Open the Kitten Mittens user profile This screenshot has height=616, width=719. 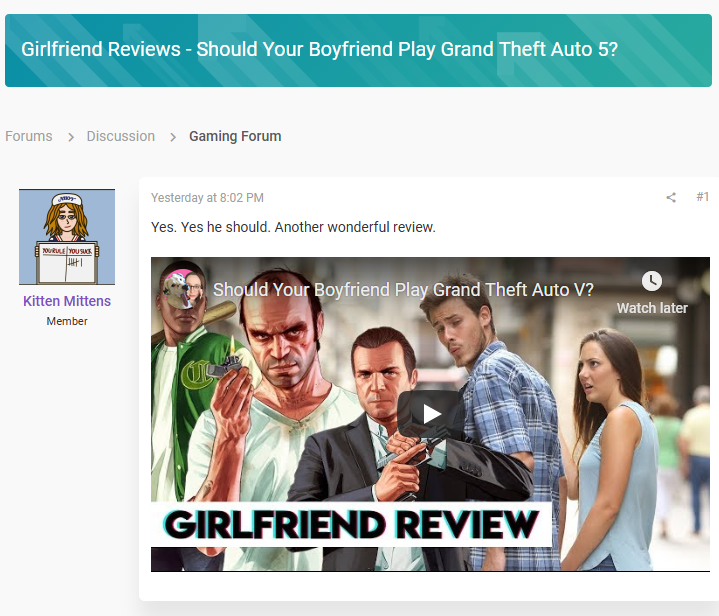click(67, 301)
